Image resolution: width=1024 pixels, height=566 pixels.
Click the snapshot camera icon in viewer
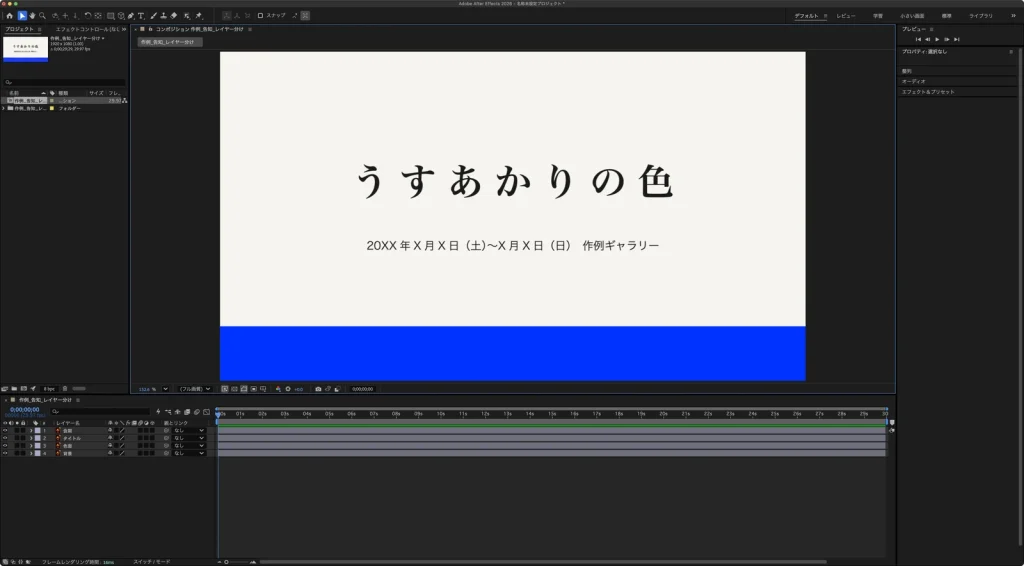click(318, 389)
